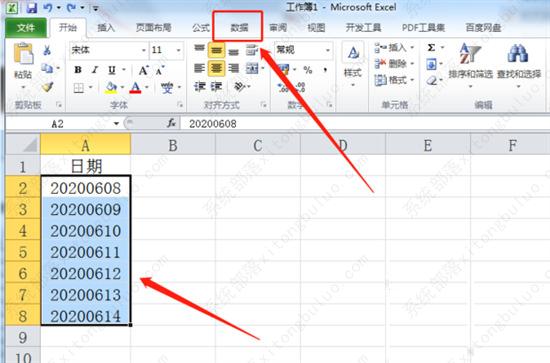Screen dimensions: 550x363
Task: Click the AutoSum sigma icon
Action: click(x=431, y=47)
